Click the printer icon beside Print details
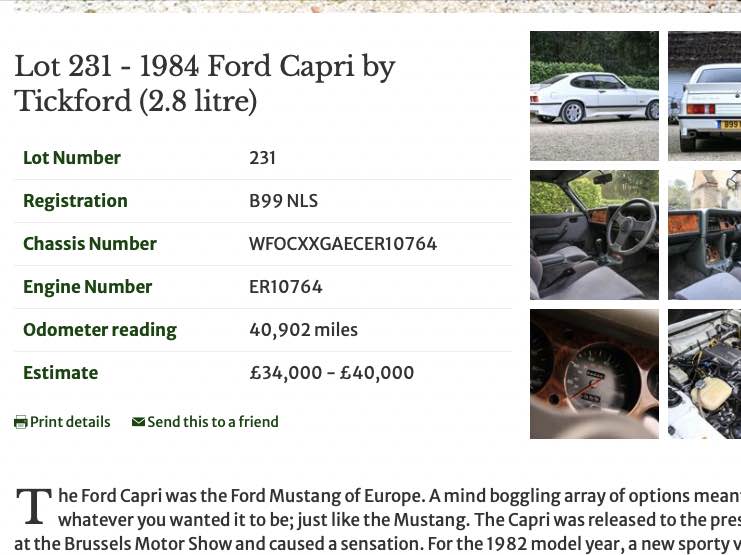This screenshot has height=555, width=741. [20, 422]
